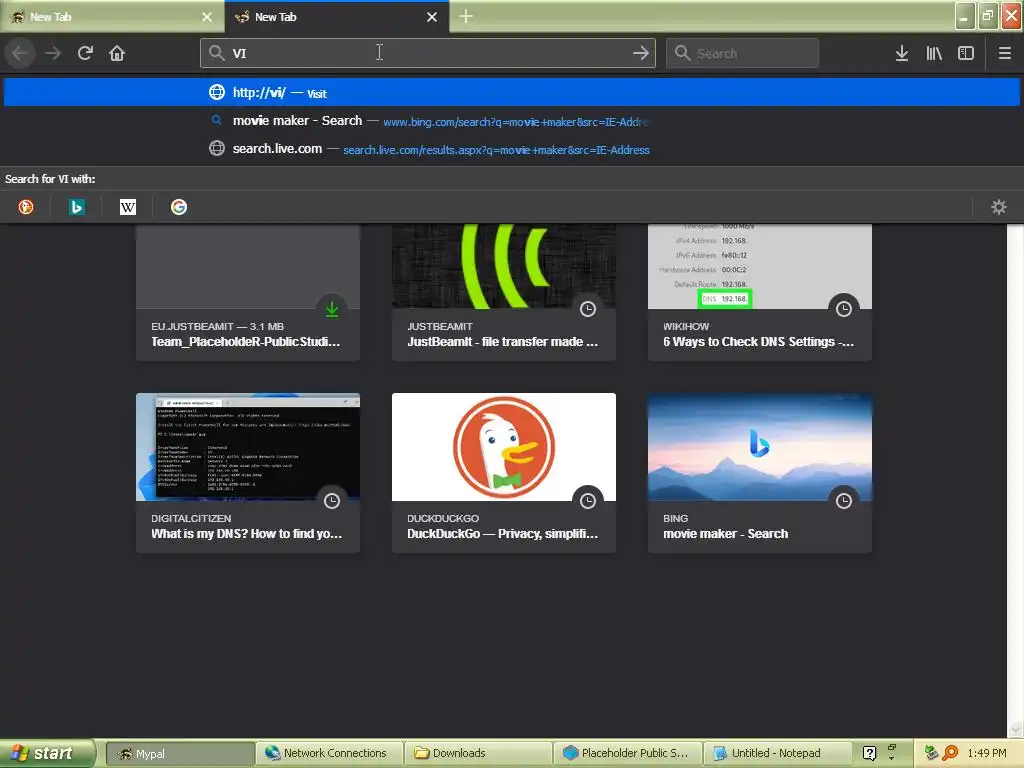1024x768 pixels.
Task: Search VI with Google engine icon
Action: pyautogui.click(x=178, y=207)
